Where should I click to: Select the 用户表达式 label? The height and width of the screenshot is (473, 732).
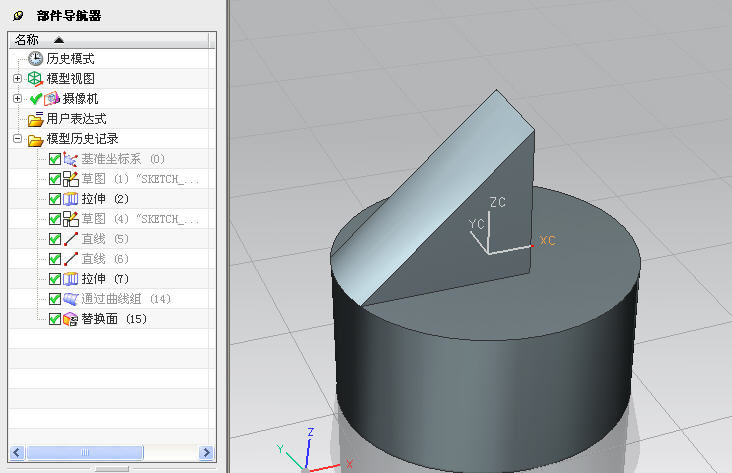(x=77, y=119)
